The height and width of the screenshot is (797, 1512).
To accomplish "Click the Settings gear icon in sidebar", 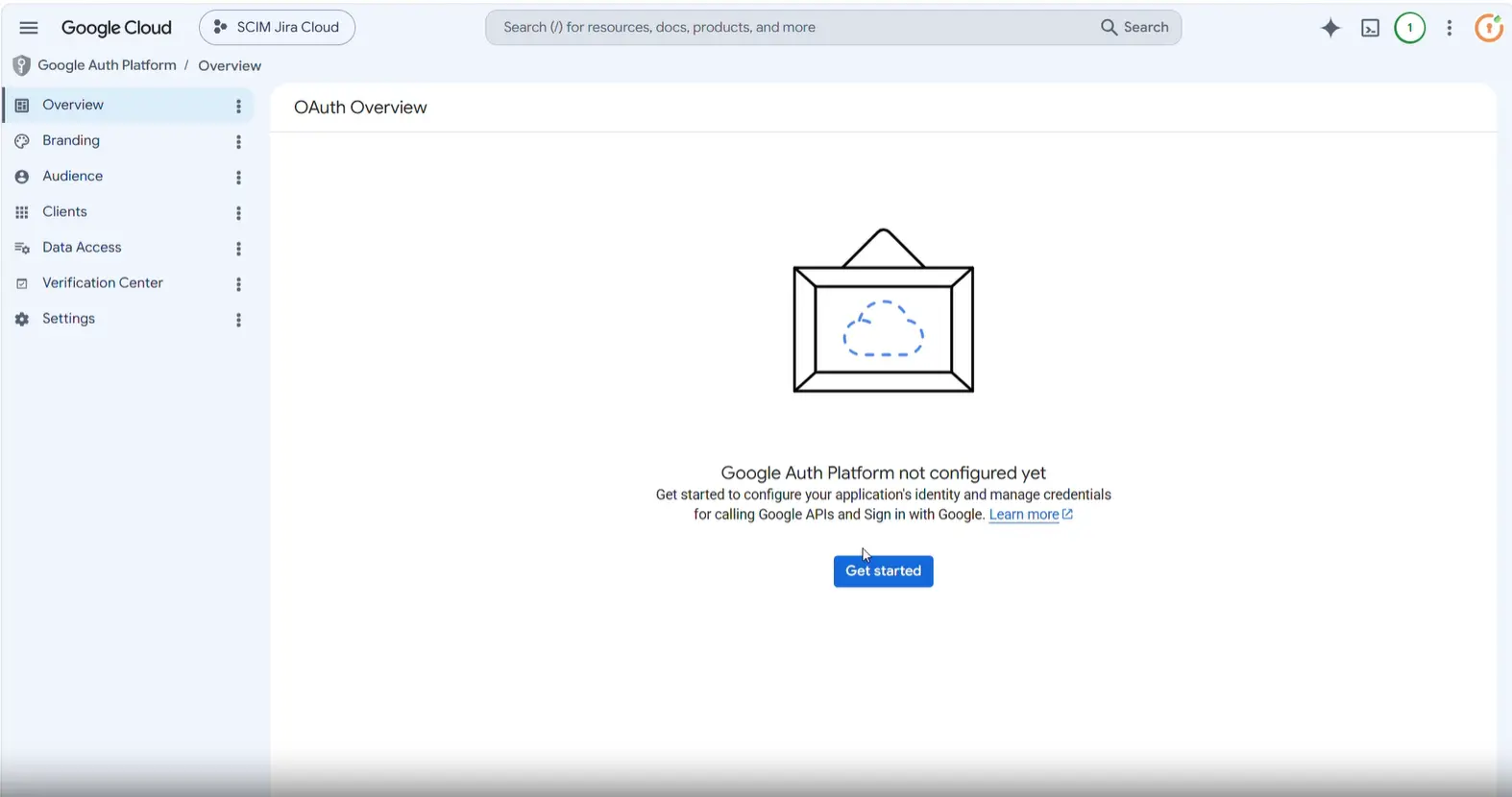I will coord(22,319).
